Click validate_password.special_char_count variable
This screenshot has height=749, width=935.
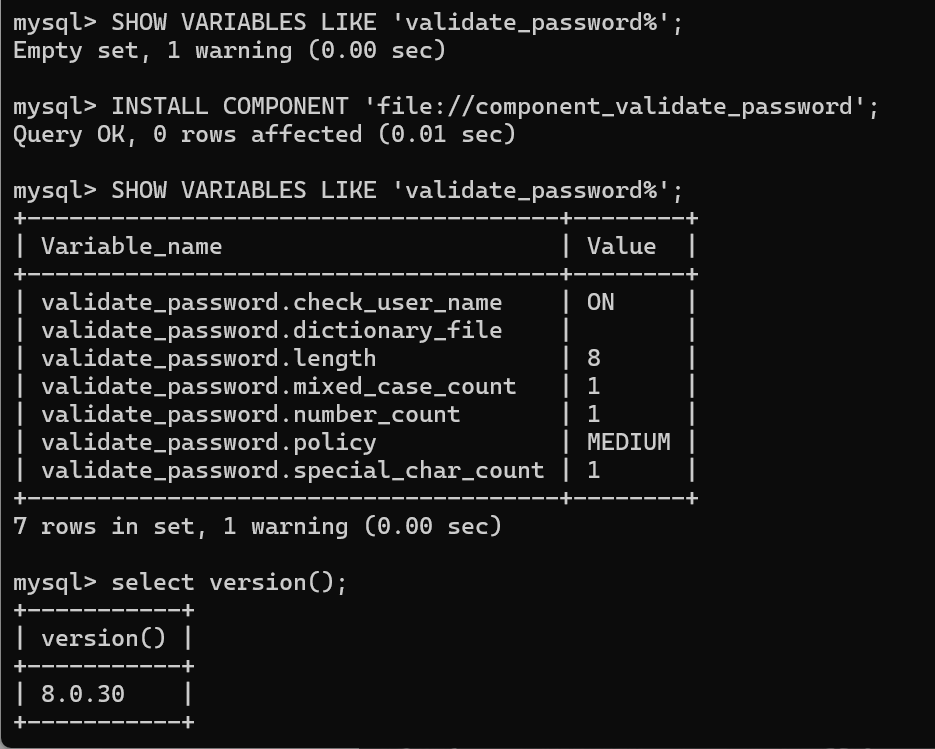tap(292, 470)
